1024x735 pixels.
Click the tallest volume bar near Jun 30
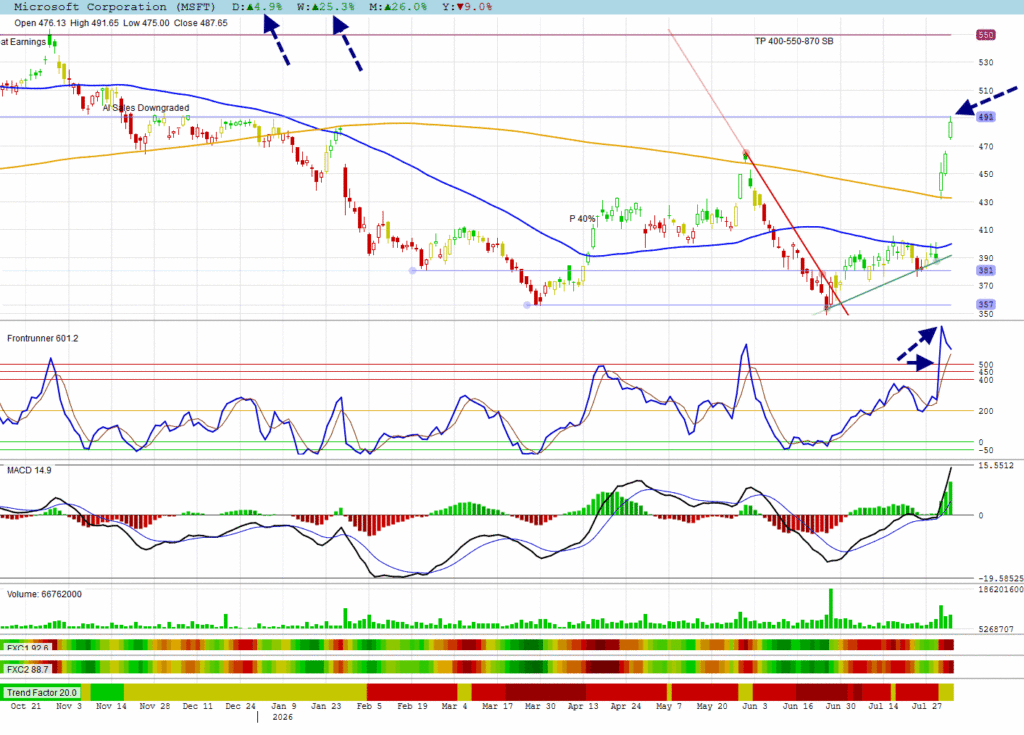[x=831, y=608]
